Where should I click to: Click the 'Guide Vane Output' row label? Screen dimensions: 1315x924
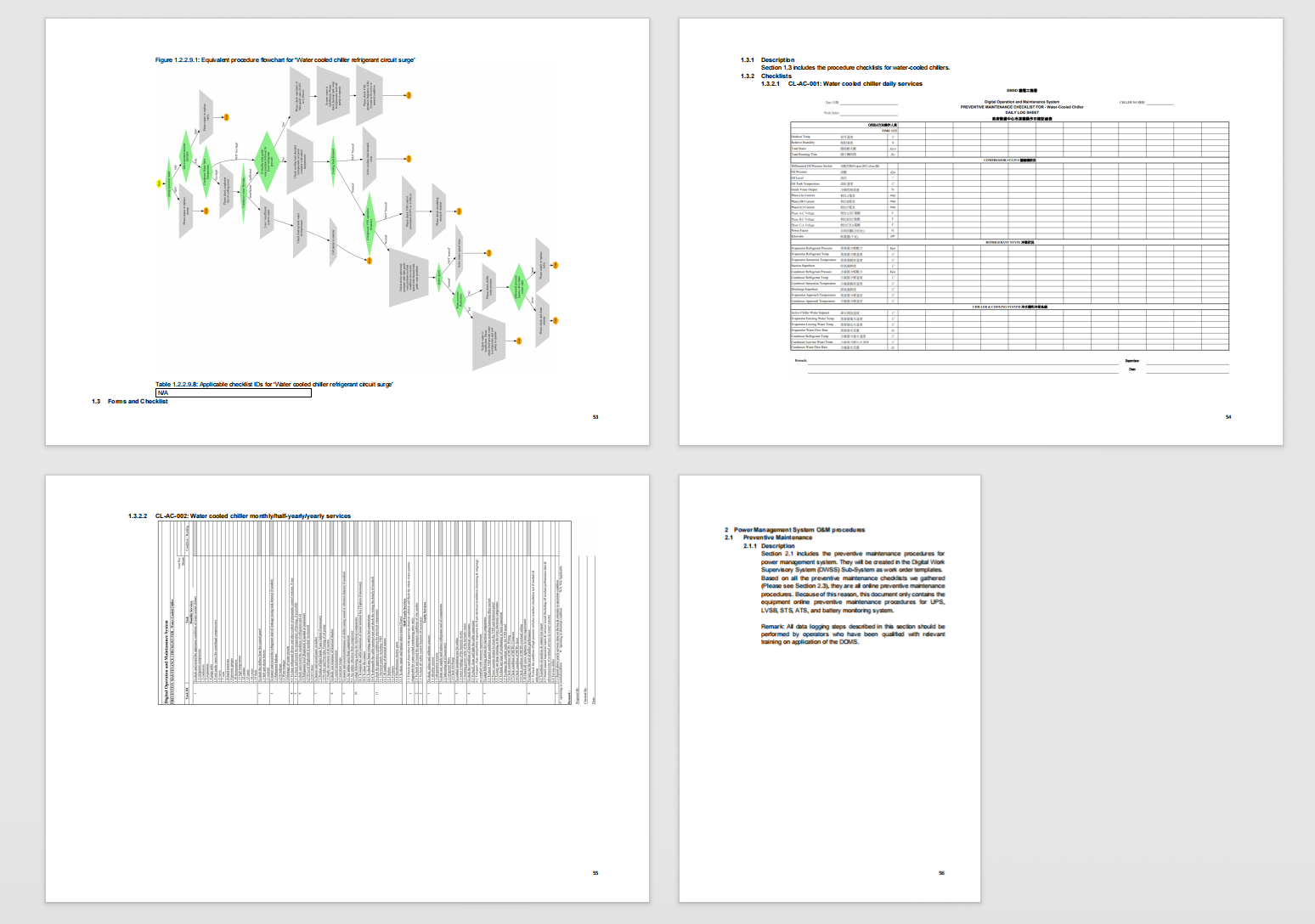click(x=804, y=189)
